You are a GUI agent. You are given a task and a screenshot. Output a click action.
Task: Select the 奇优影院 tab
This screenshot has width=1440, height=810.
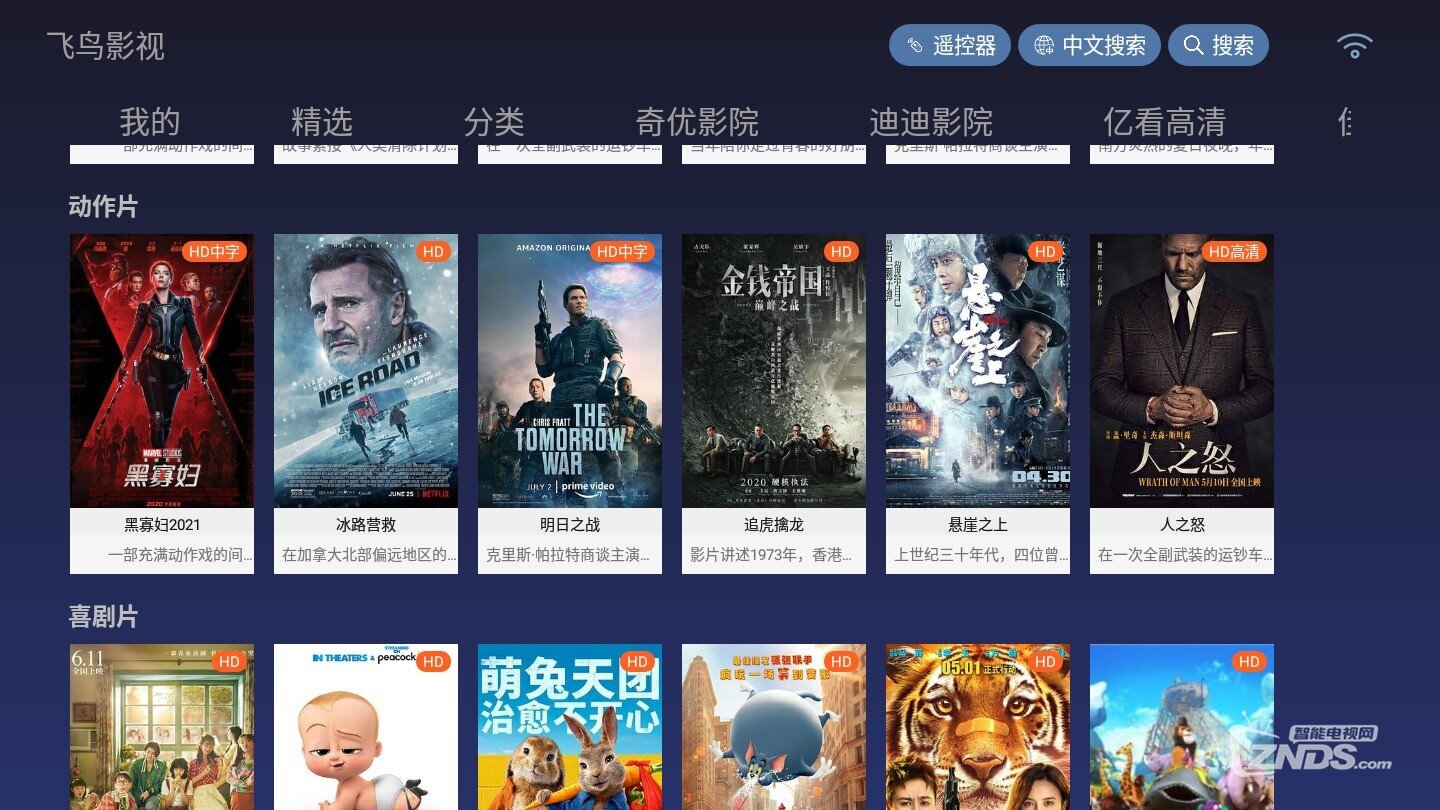(697, 122)
